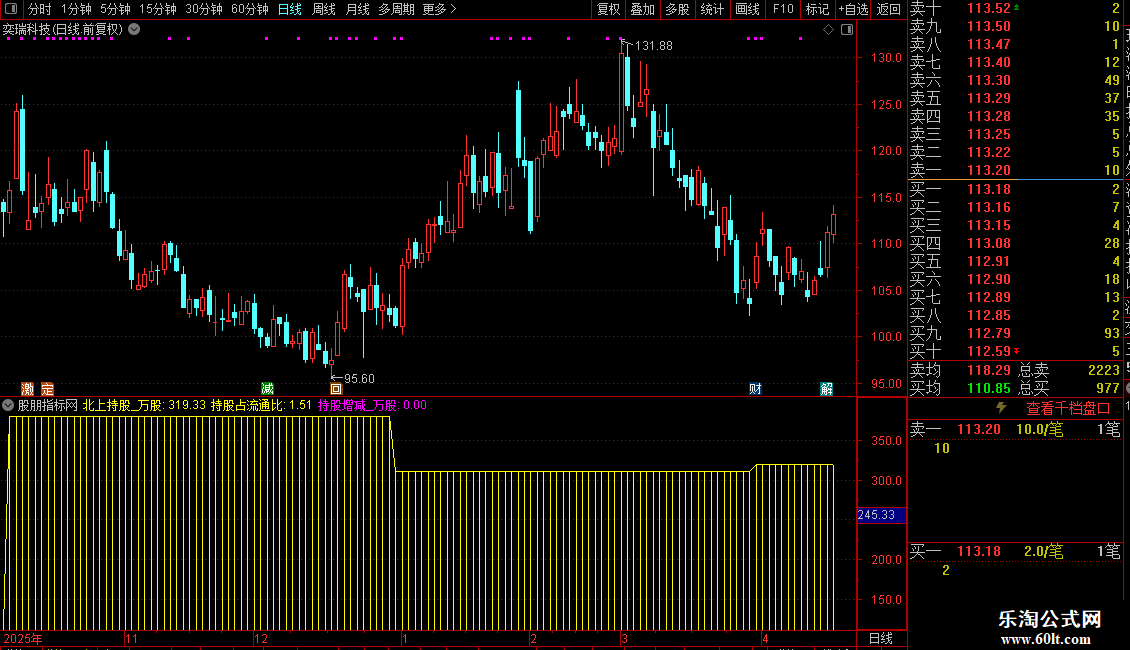1130x650 pixels.
Task: Click the 叠加 overlay button
Action: point(643,9)
